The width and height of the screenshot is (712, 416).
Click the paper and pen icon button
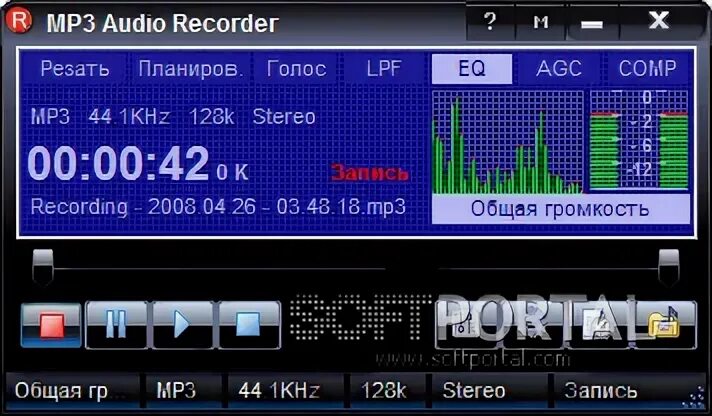[598, 325]
